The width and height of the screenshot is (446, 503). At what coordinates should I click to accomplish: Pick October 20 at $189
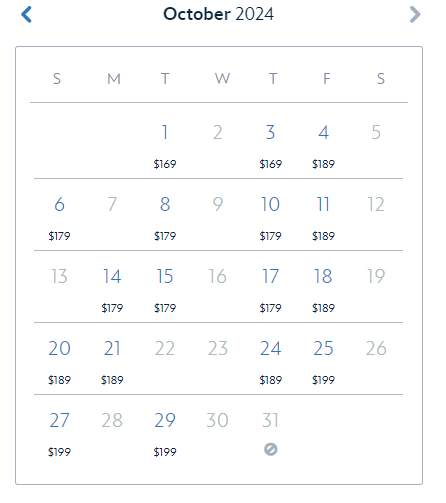pos(59,362)
